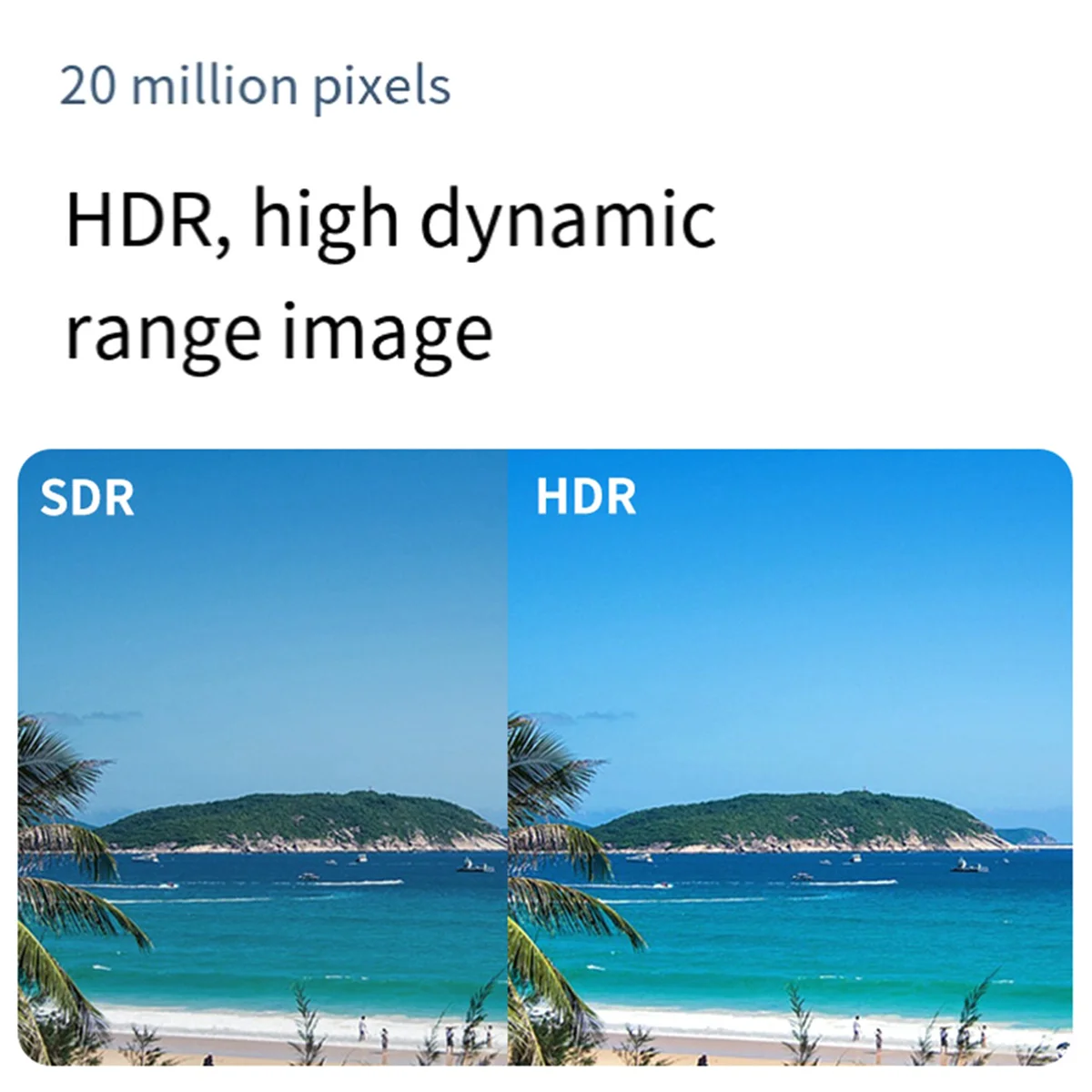Click the large anchored boat in the HDR image
The image size is (1092, 1092).
coord(969,864)
